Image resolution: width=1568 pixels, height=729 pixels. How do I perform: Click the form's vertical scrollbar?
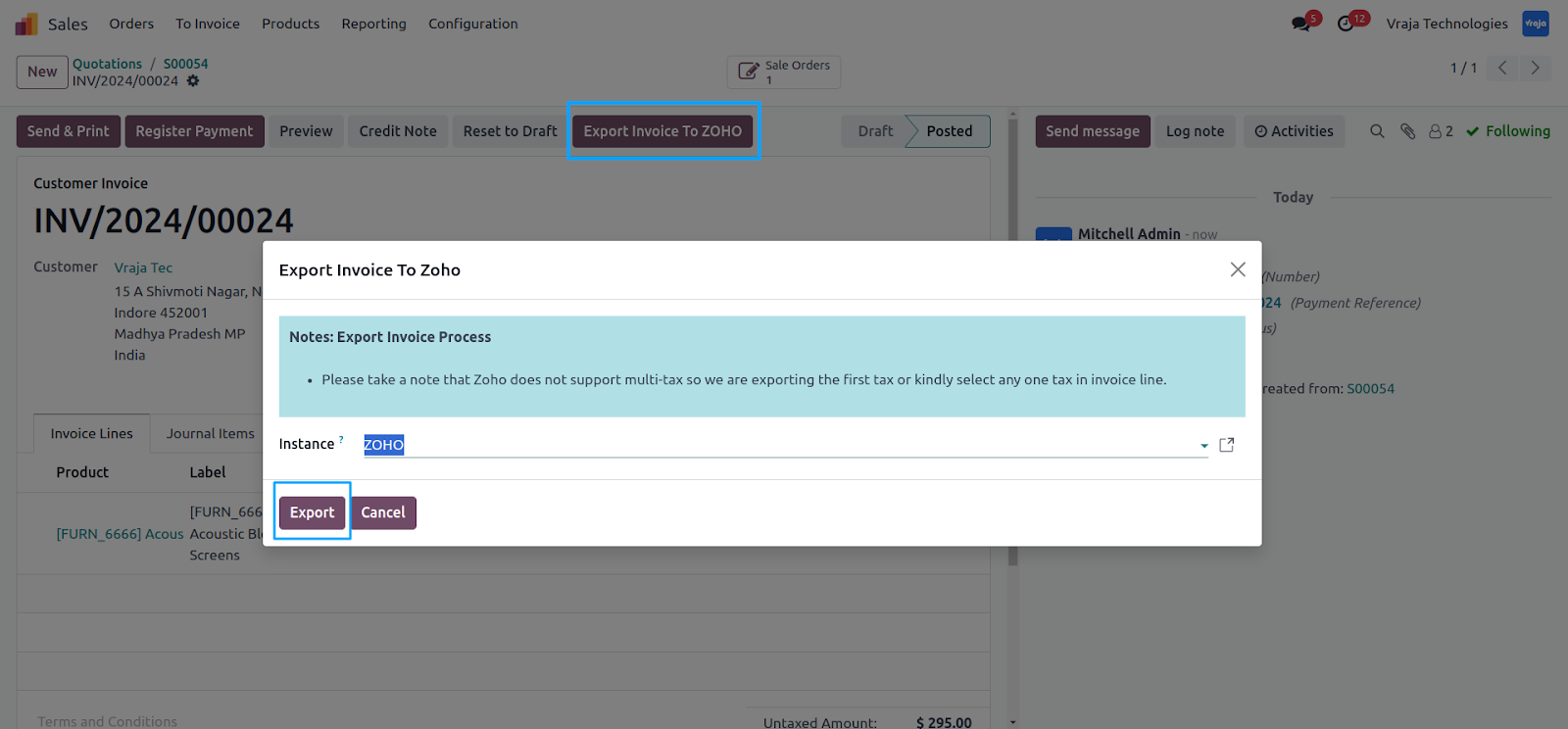[1012, 343]
